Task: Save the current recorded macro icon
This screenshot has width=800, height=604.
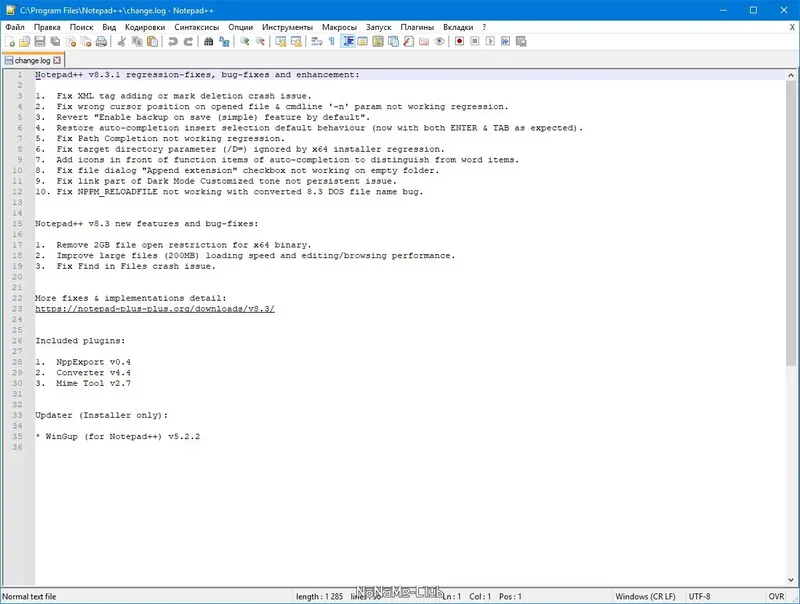Action: pyautogui.click(x=521, y=42)
